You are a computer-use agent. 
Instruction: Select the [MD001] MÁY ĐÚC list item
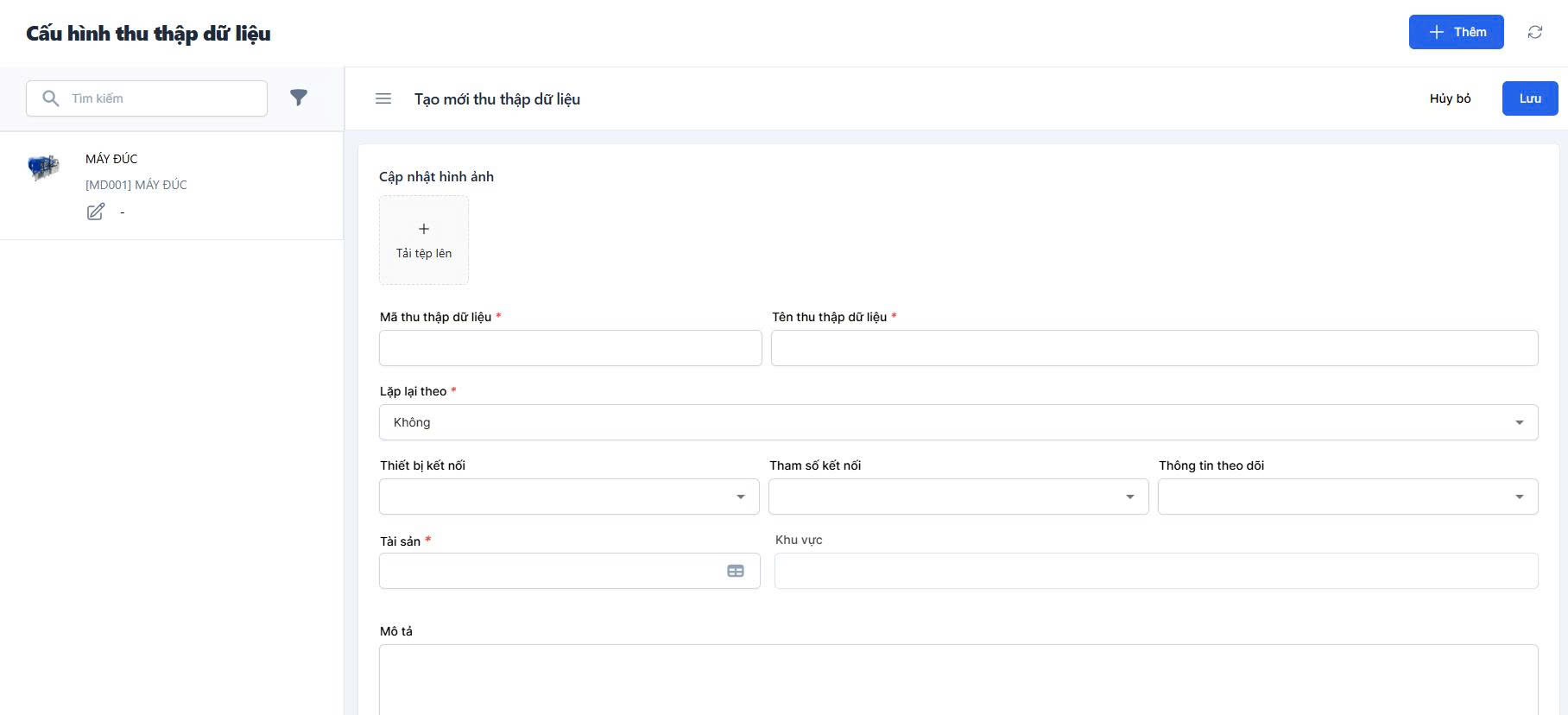pyautogui.click(x=136, y=185)
